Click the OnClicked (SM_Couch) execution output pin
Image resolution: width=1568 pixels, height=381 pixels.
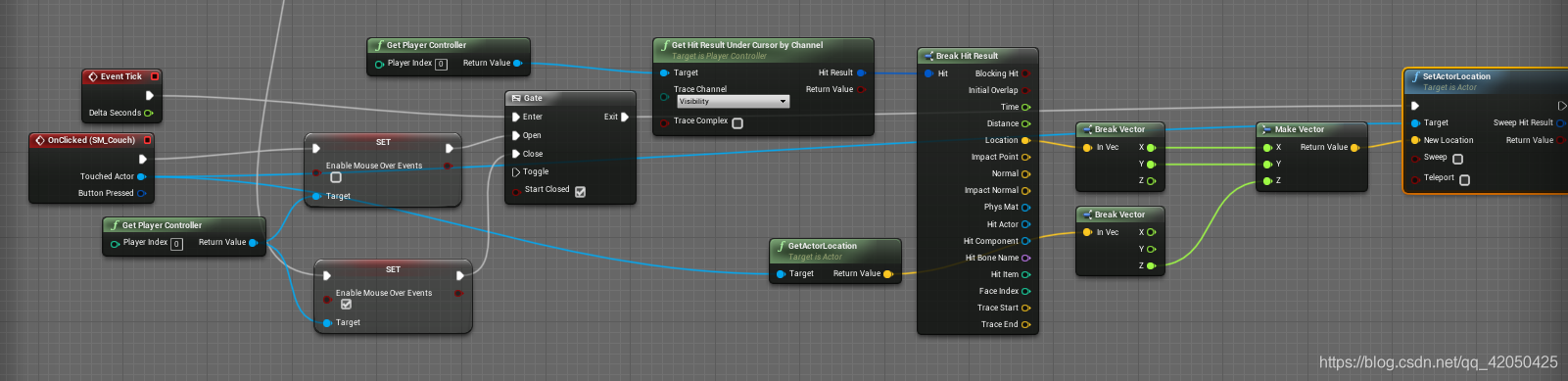pyautogui.click(x=143, y=159)
